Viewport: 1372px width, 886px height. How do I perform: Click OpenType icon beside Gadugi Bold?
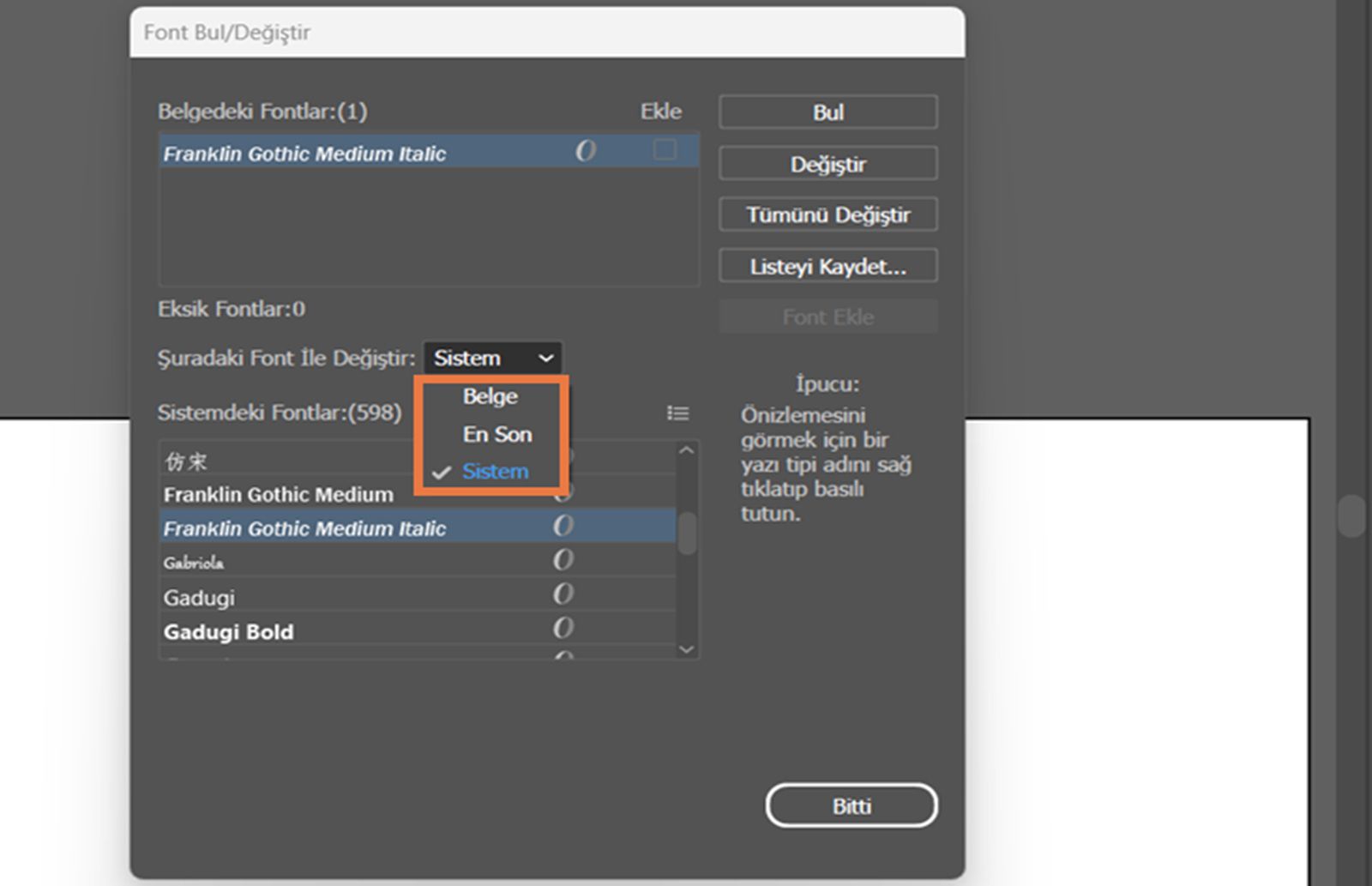tap(563, 629)
